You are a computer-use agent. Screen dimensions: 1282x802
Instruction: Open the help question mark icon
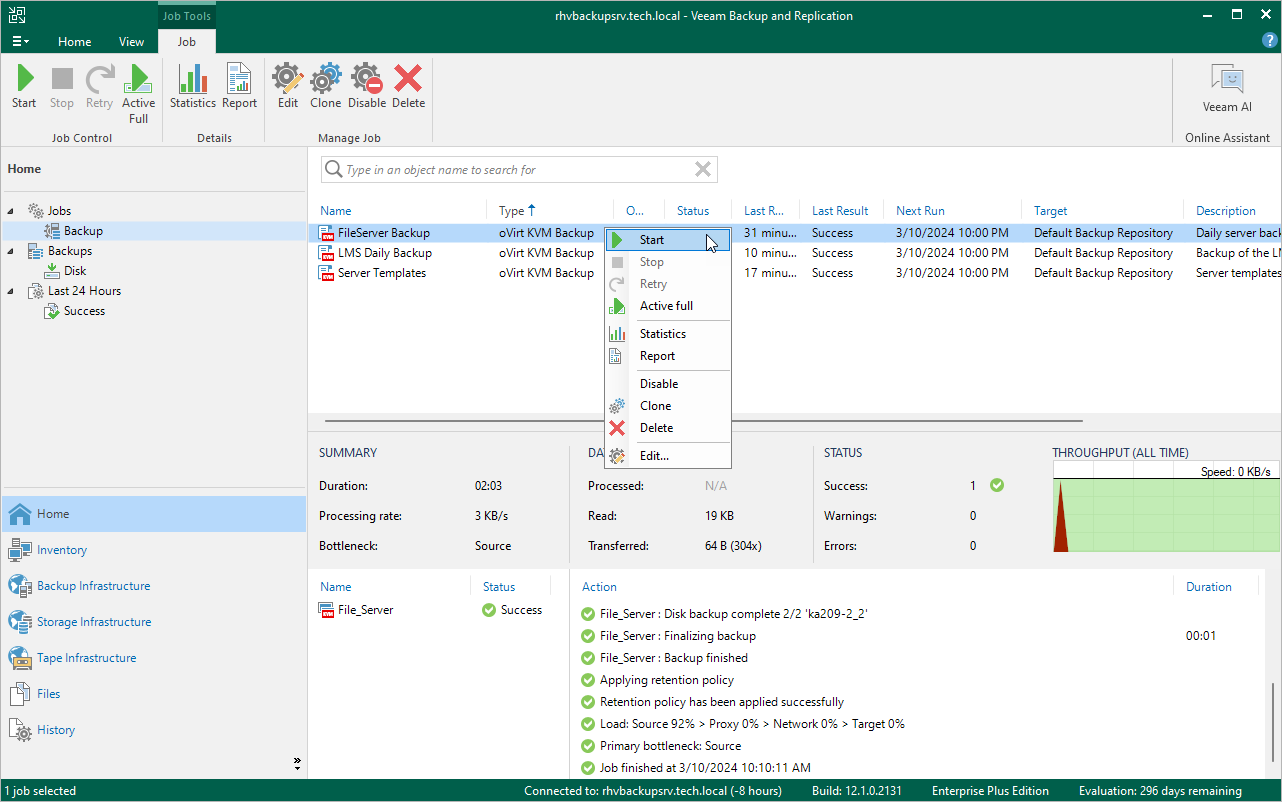1269,41
